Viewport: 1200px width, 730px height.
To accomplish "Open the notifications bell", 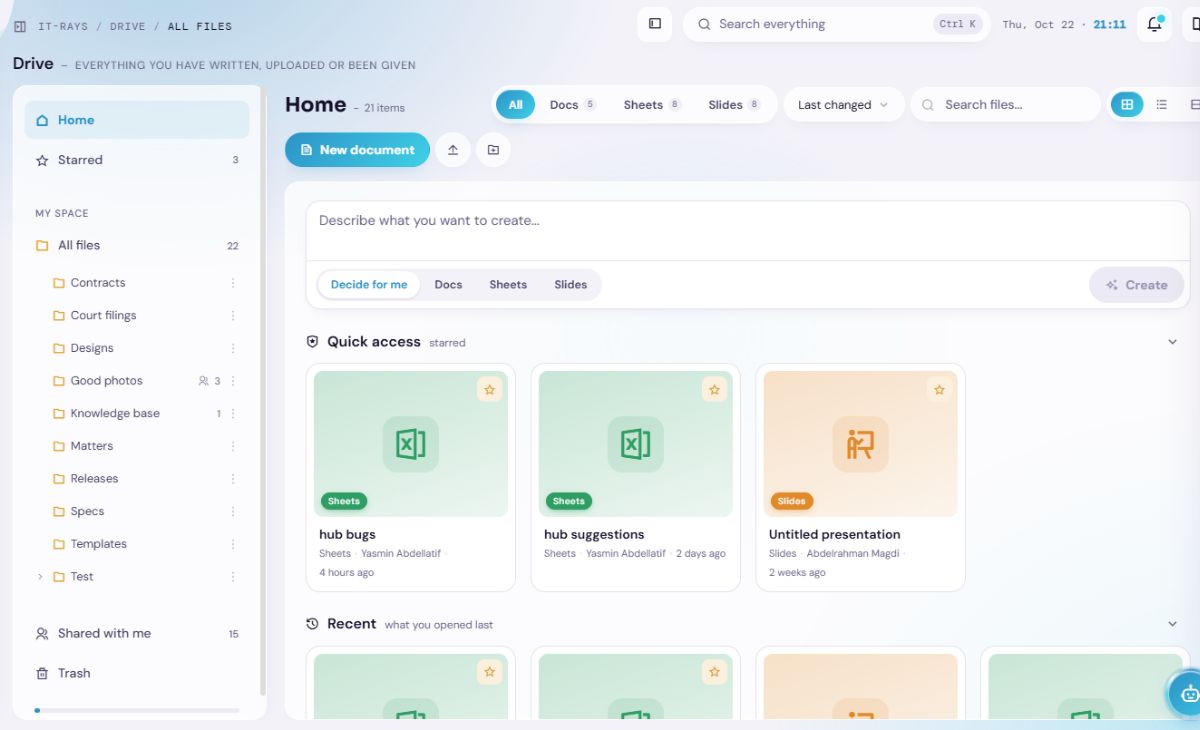I will coord(1154,24).
